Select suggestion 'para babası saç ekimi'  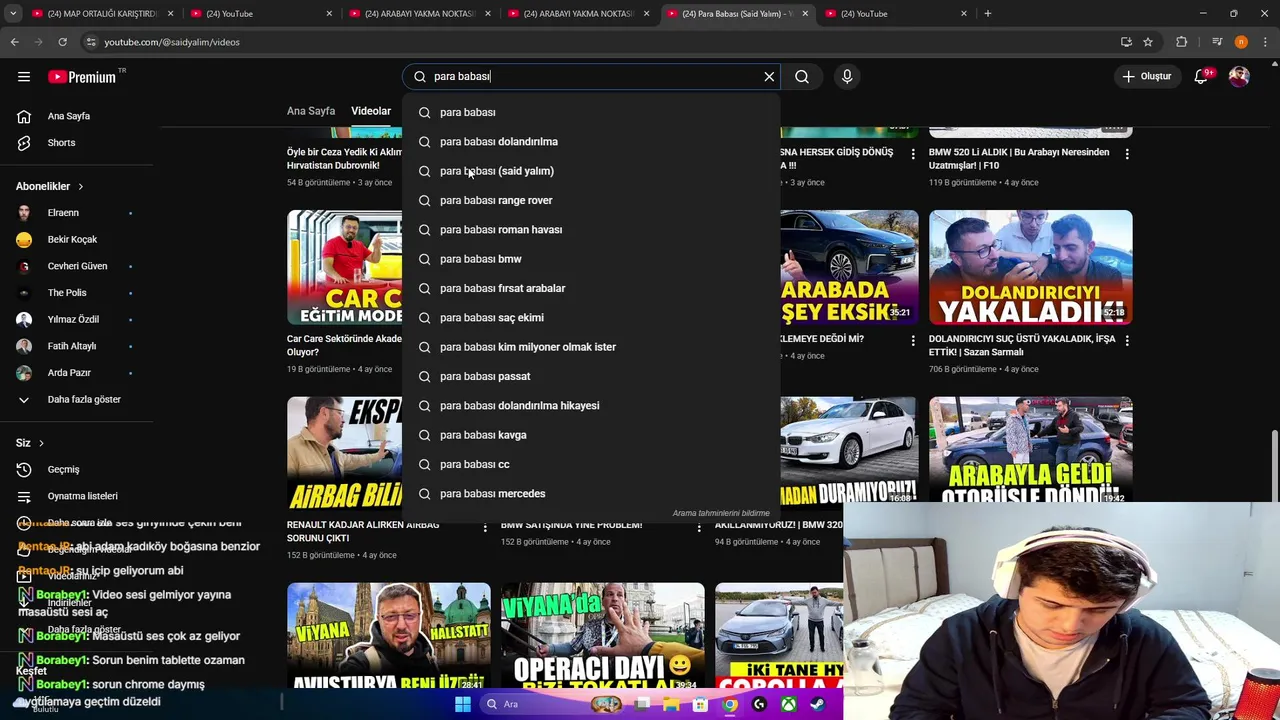pos(590,318)
